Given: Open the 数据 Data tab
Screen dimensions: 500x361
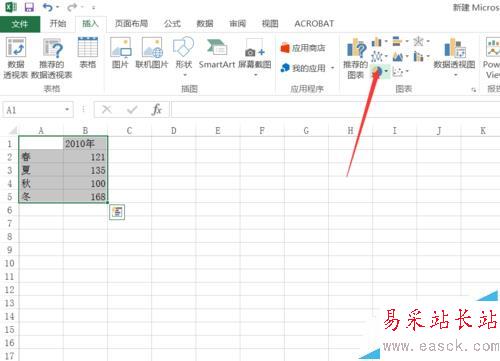Looking at the screenshot, I should (205, 24).
